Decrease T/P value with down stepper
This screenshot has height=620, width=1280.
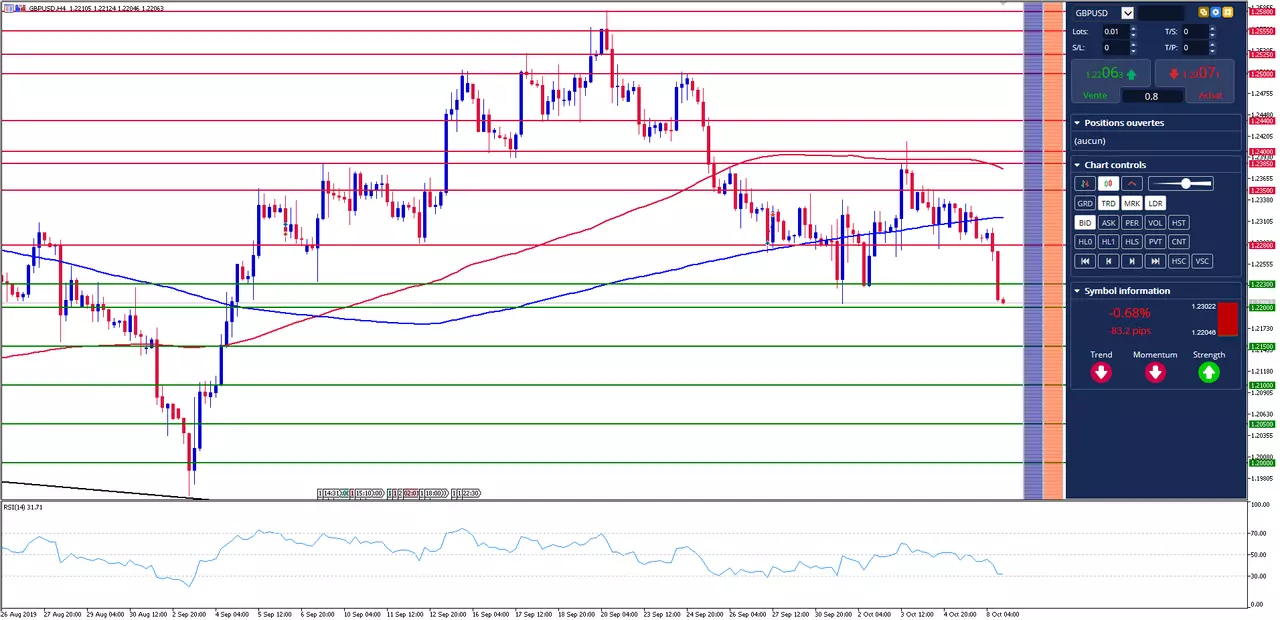click(x=1212, y=51)
